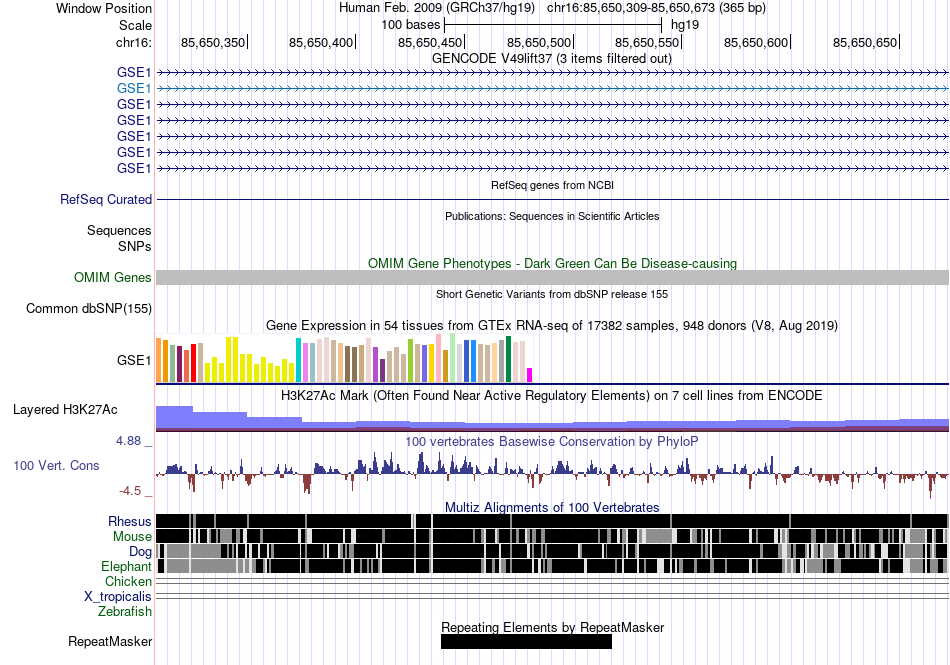
Task: Open the H3K27Ac Mark track title
Action: click(552, 395)
